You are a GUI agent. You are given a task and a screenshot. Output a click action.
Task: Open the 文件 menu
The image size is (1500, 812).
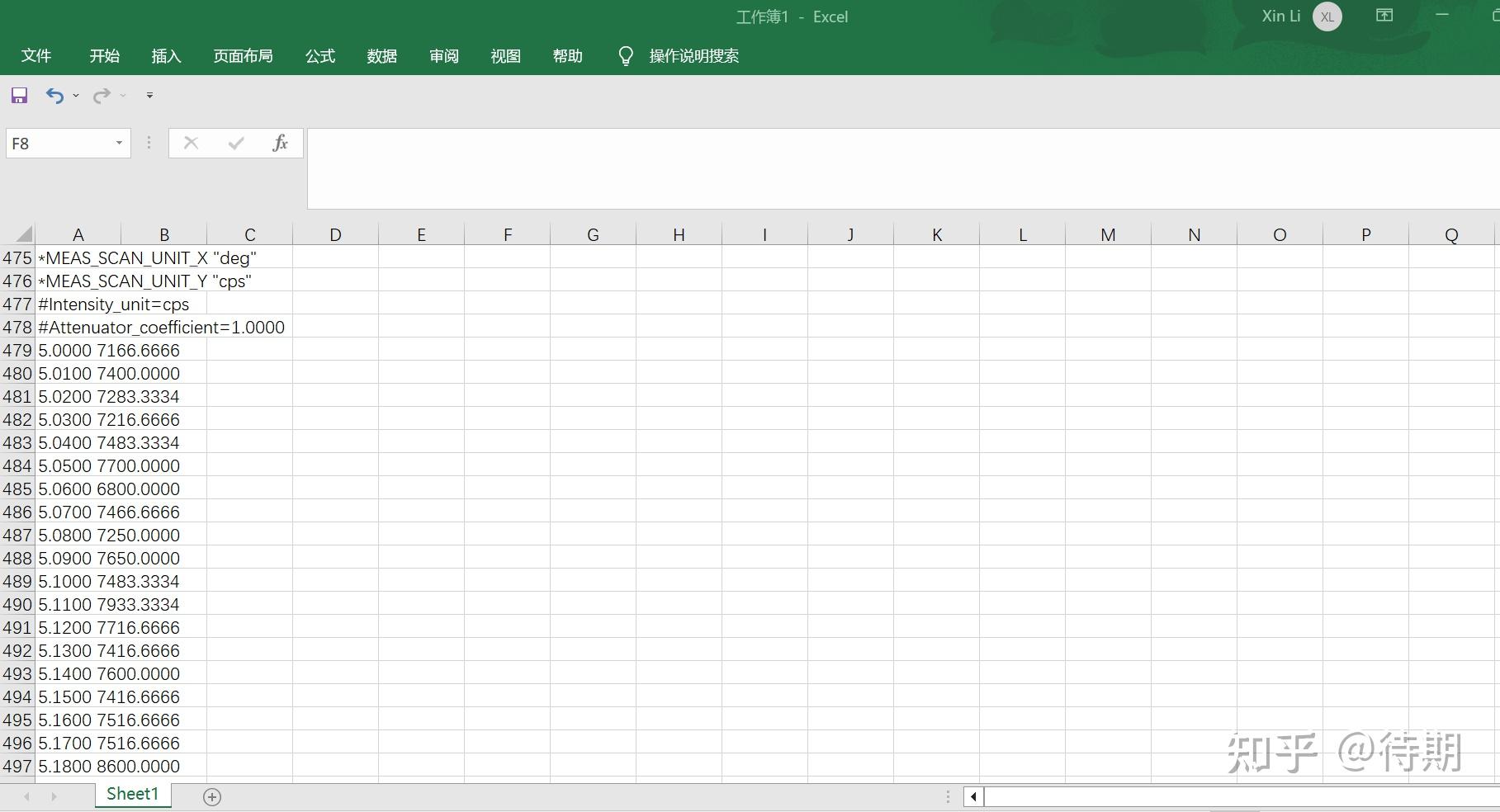tap(36, 55)
